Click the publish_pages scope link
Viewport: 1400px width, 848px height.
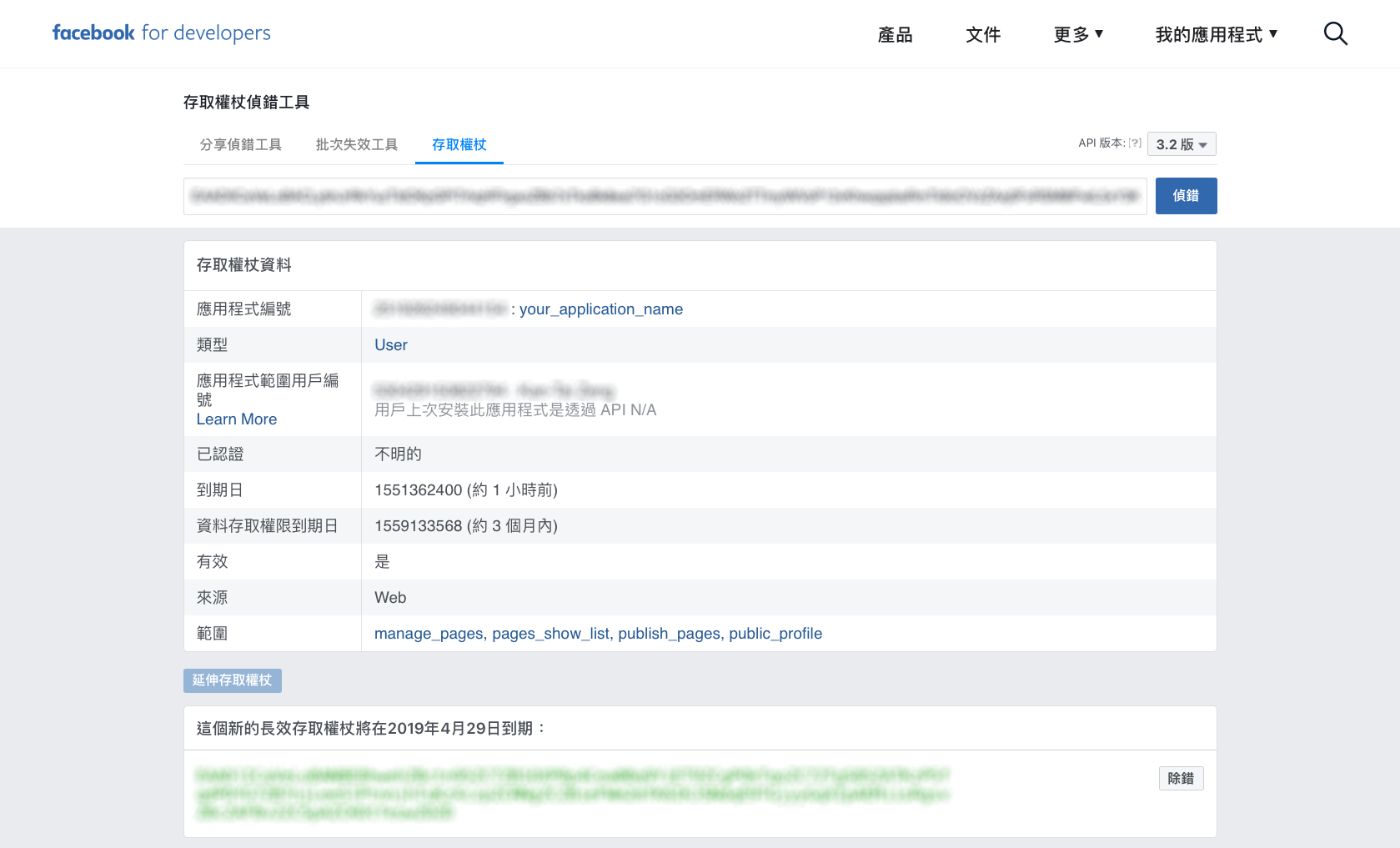pos(670,634)
